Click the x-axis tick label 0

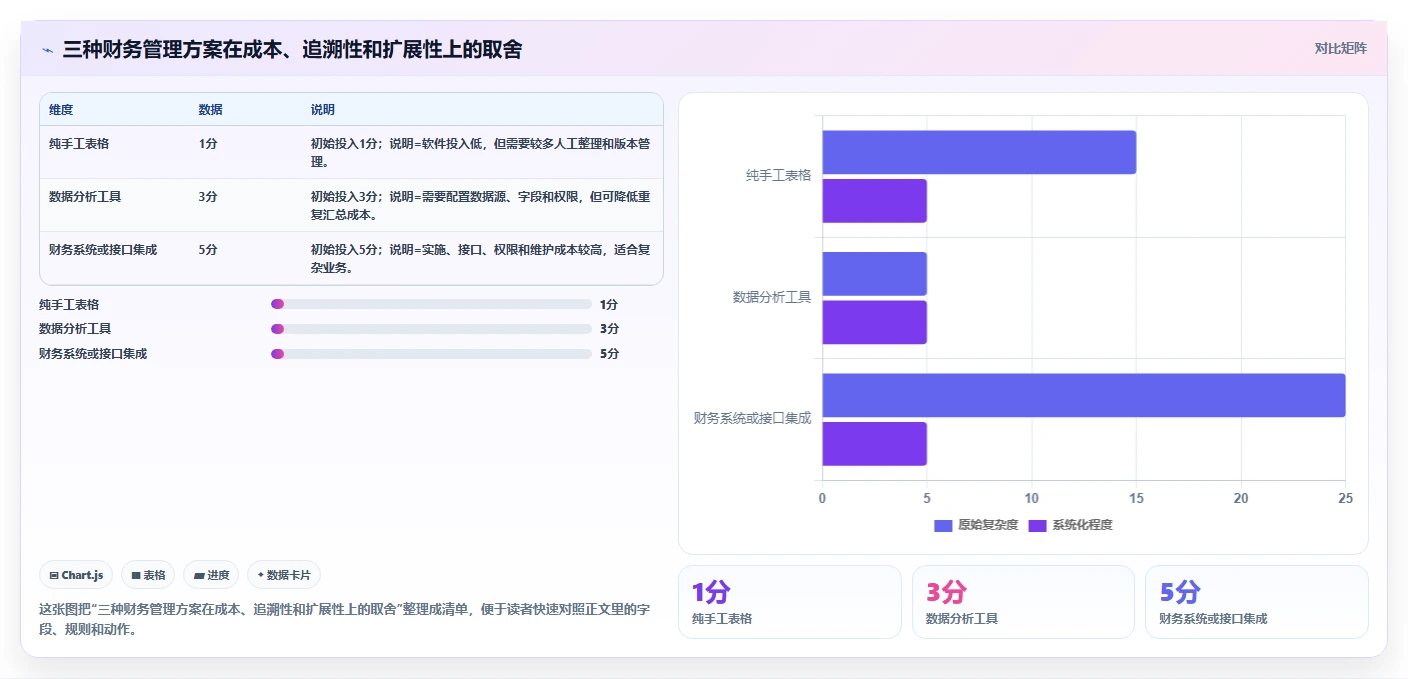pos(822,498)
